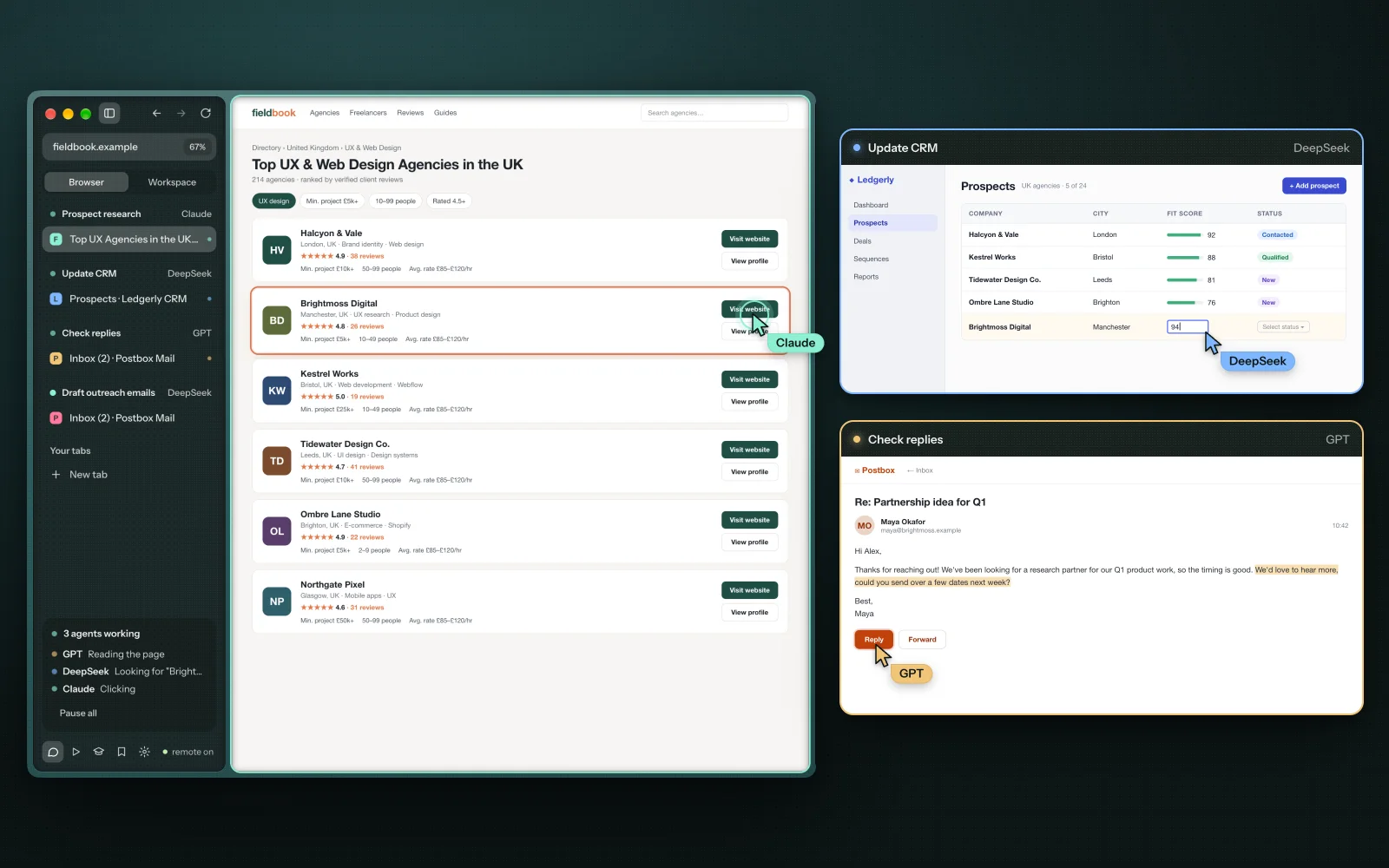Click the TD logo for Tidewater Design Co.
This screenshot has width=1389, height=868.
point(277,461)
